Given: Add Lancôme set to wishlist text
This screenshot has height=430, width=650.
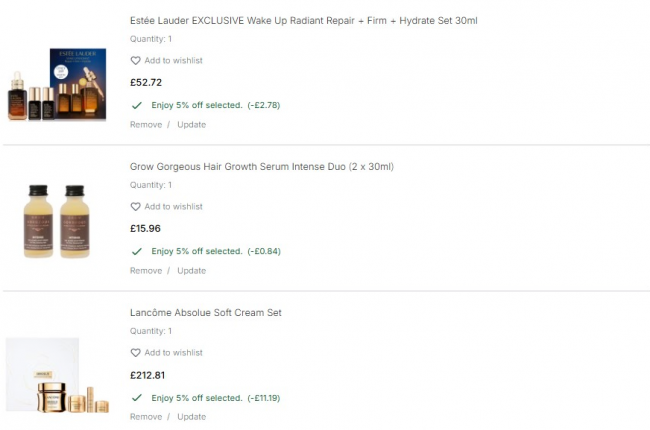Looking at the screenshot, I should coord(173,353).
